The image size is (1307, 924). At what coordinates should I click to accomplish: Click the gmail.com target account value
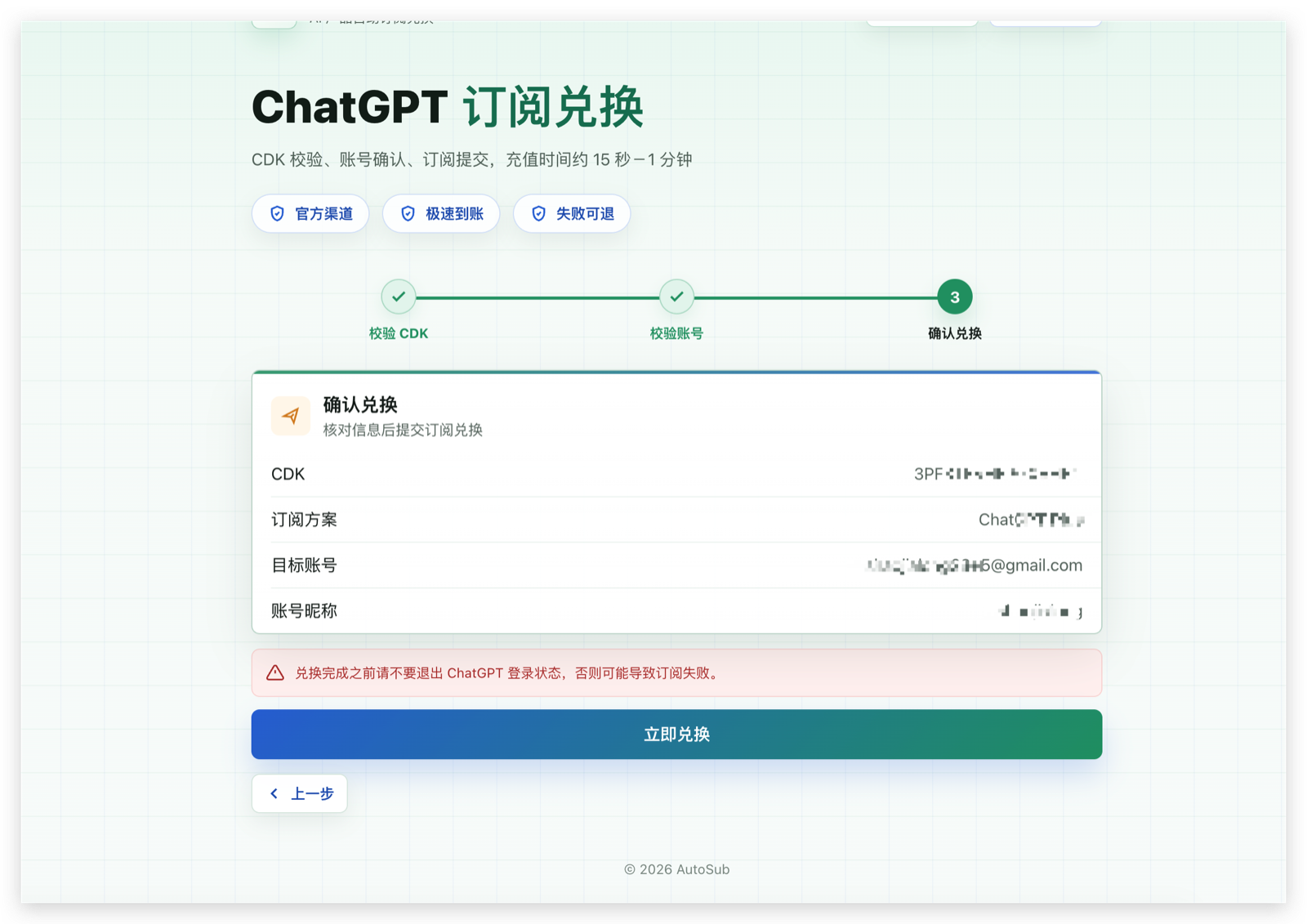pyautogui.click(x=975, y=565)
